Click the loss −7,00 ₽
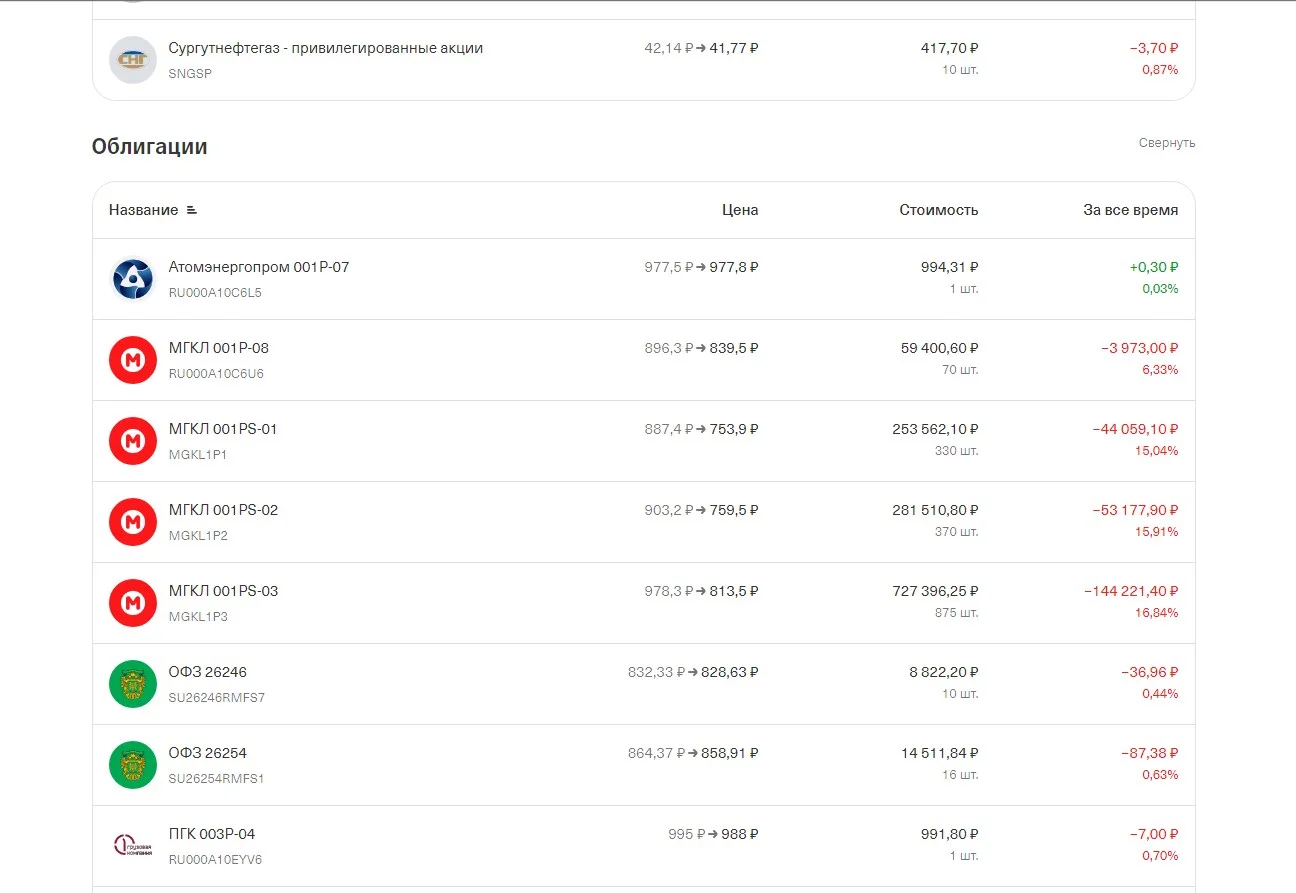 click(x=1155, y=834)
